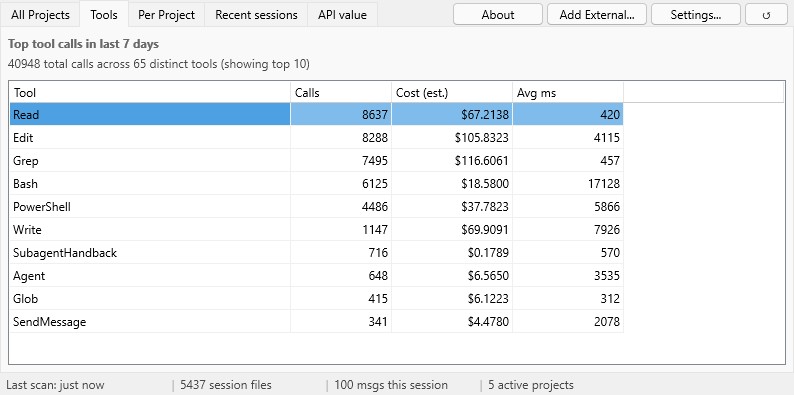Click cost cell $6.1223

coord(488,298)
